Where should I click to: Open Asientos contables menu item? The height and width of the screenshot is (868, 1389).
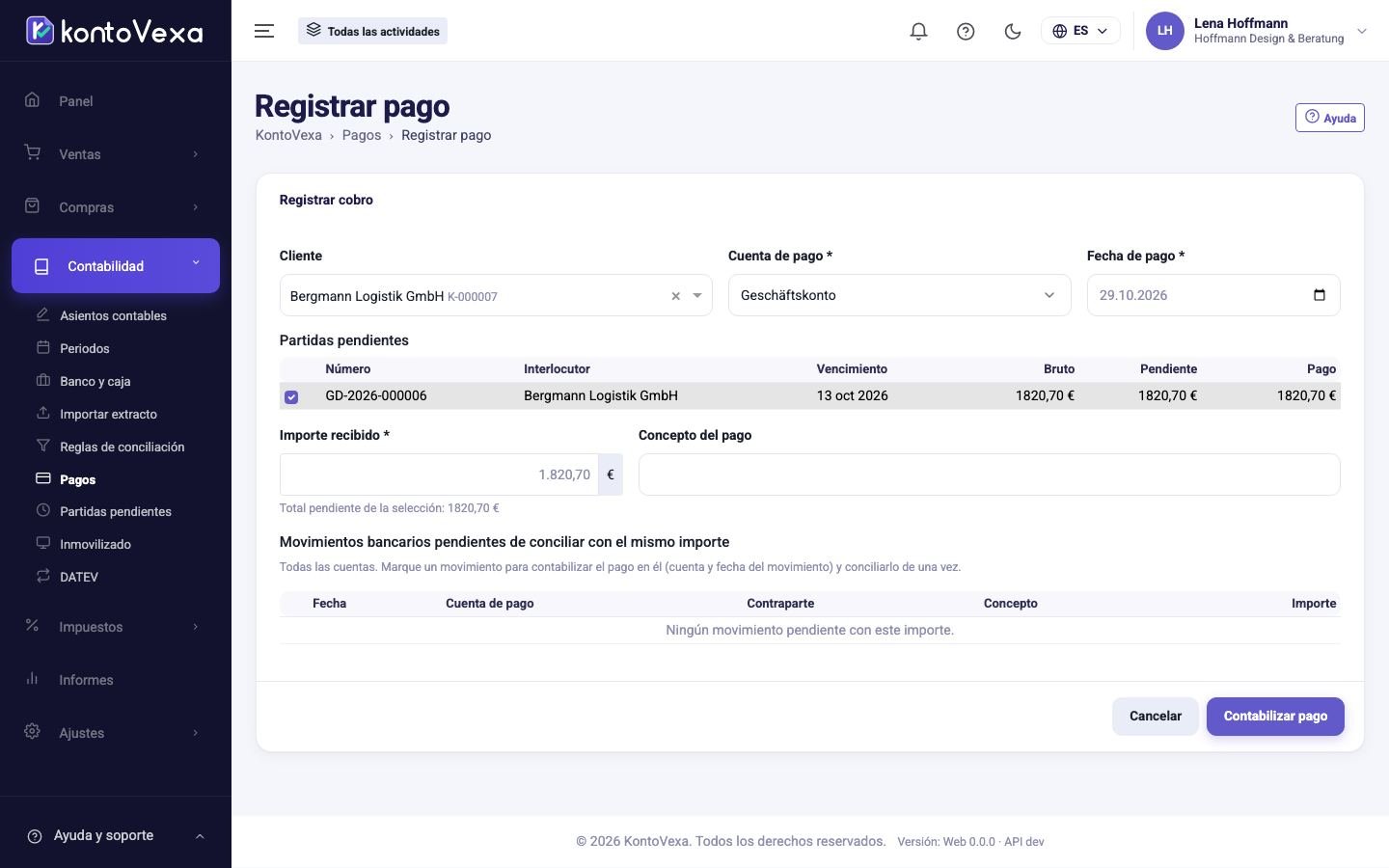(113, 315)
